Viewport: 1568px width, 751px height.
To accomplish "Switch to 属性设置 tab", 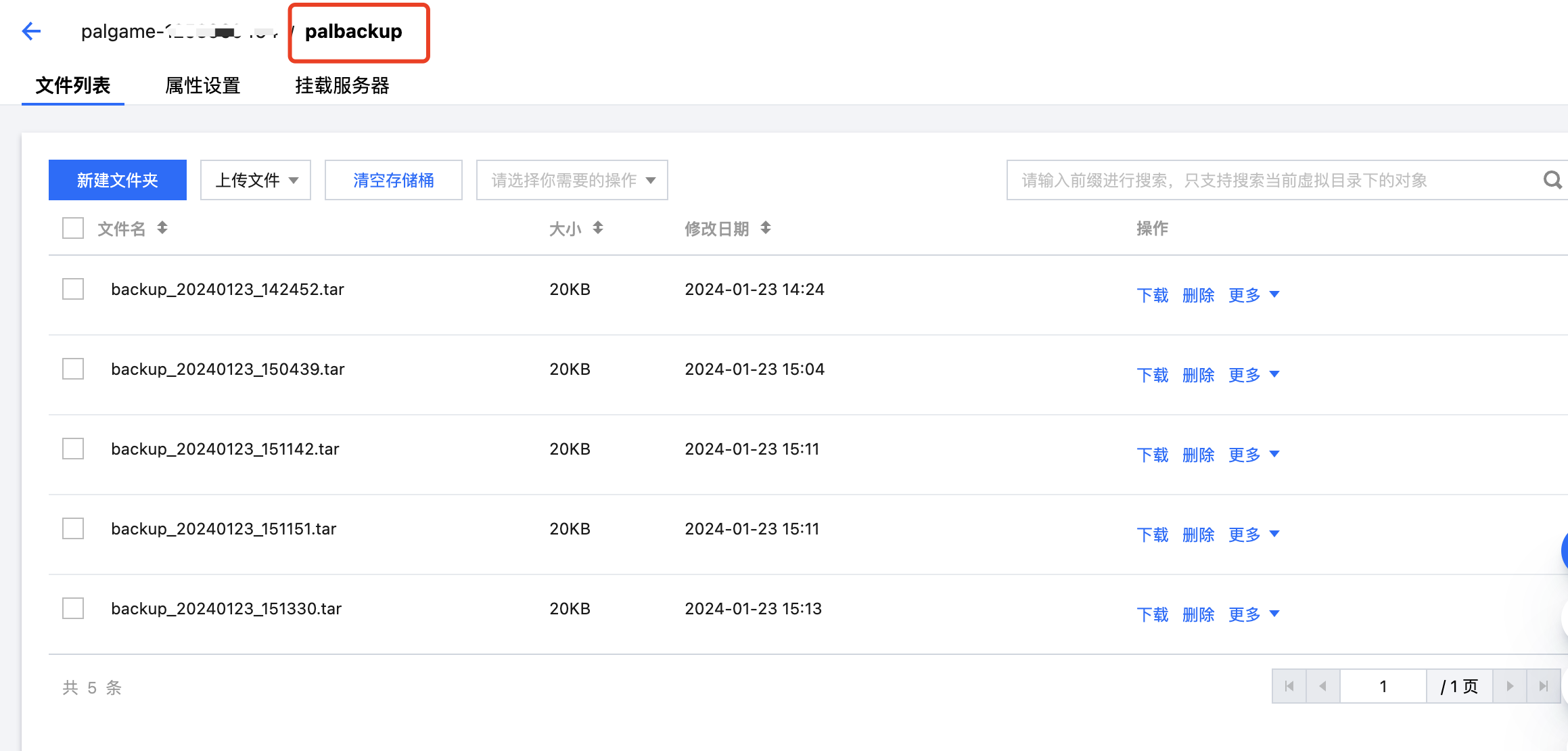I will pos(203,86).
